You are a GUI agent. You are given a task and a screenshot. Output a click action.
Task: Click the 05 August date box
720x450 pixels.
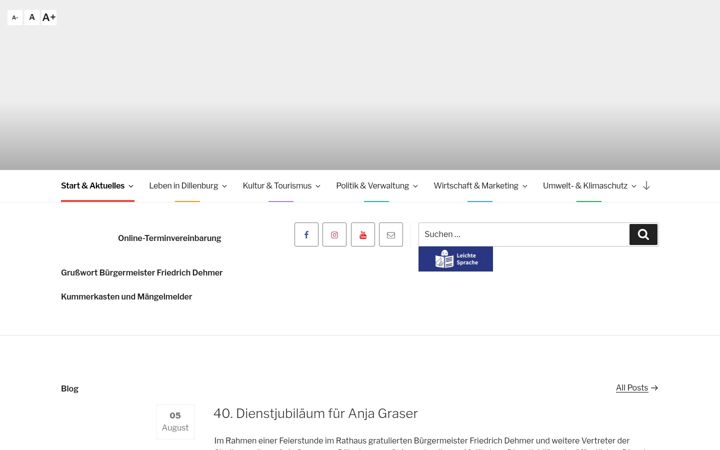(175, 422)
